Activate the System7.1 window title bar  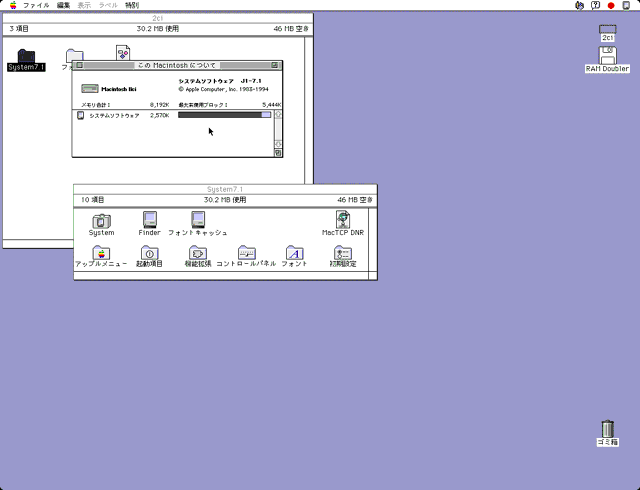click(225, 189)
